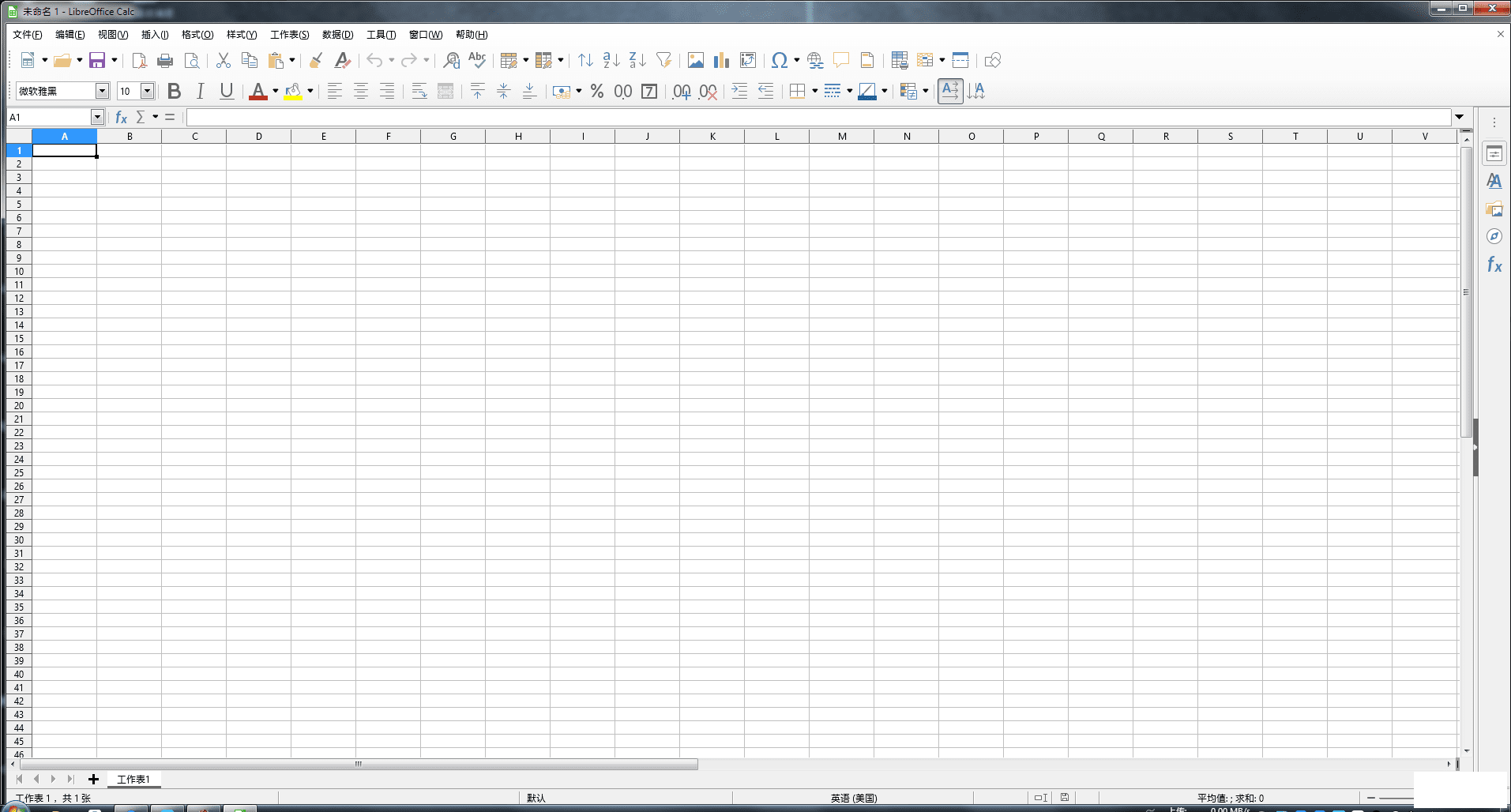This screenshot has width=1511, height=812.
Task: Click the Print icon
Action: pyautogui.click(x=165, y=60)
